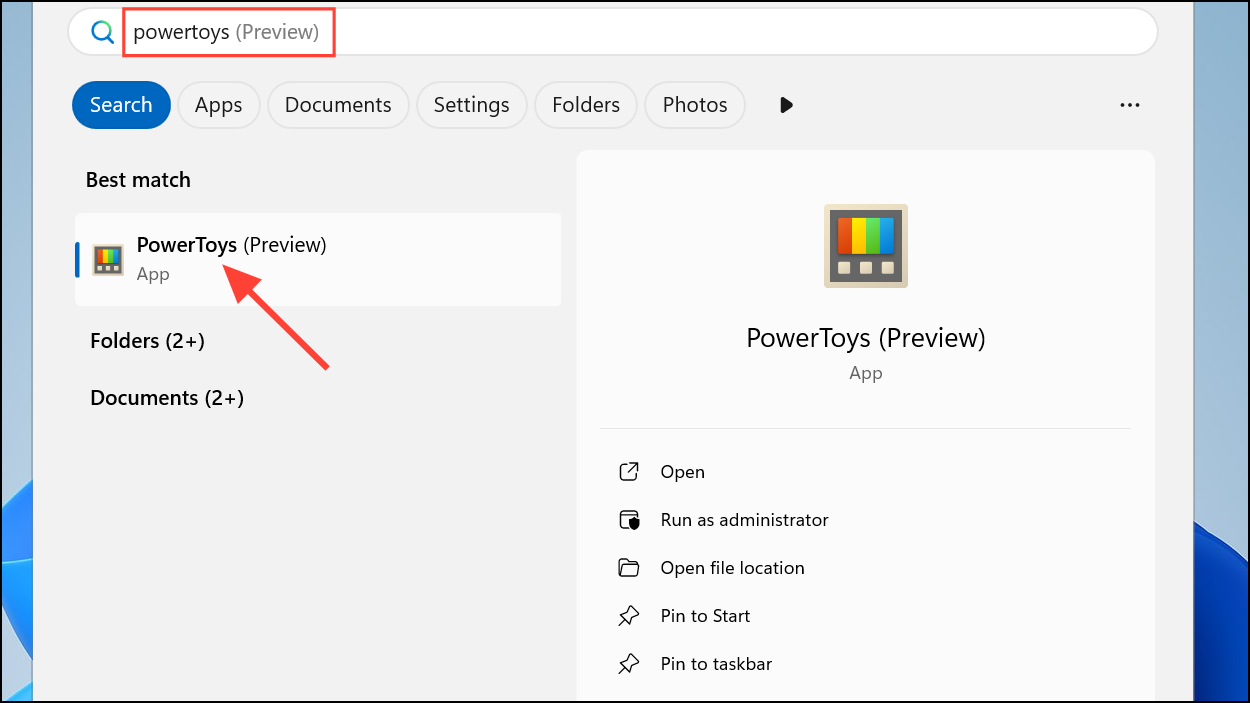Select the Folders filter tab

(586, 105)
